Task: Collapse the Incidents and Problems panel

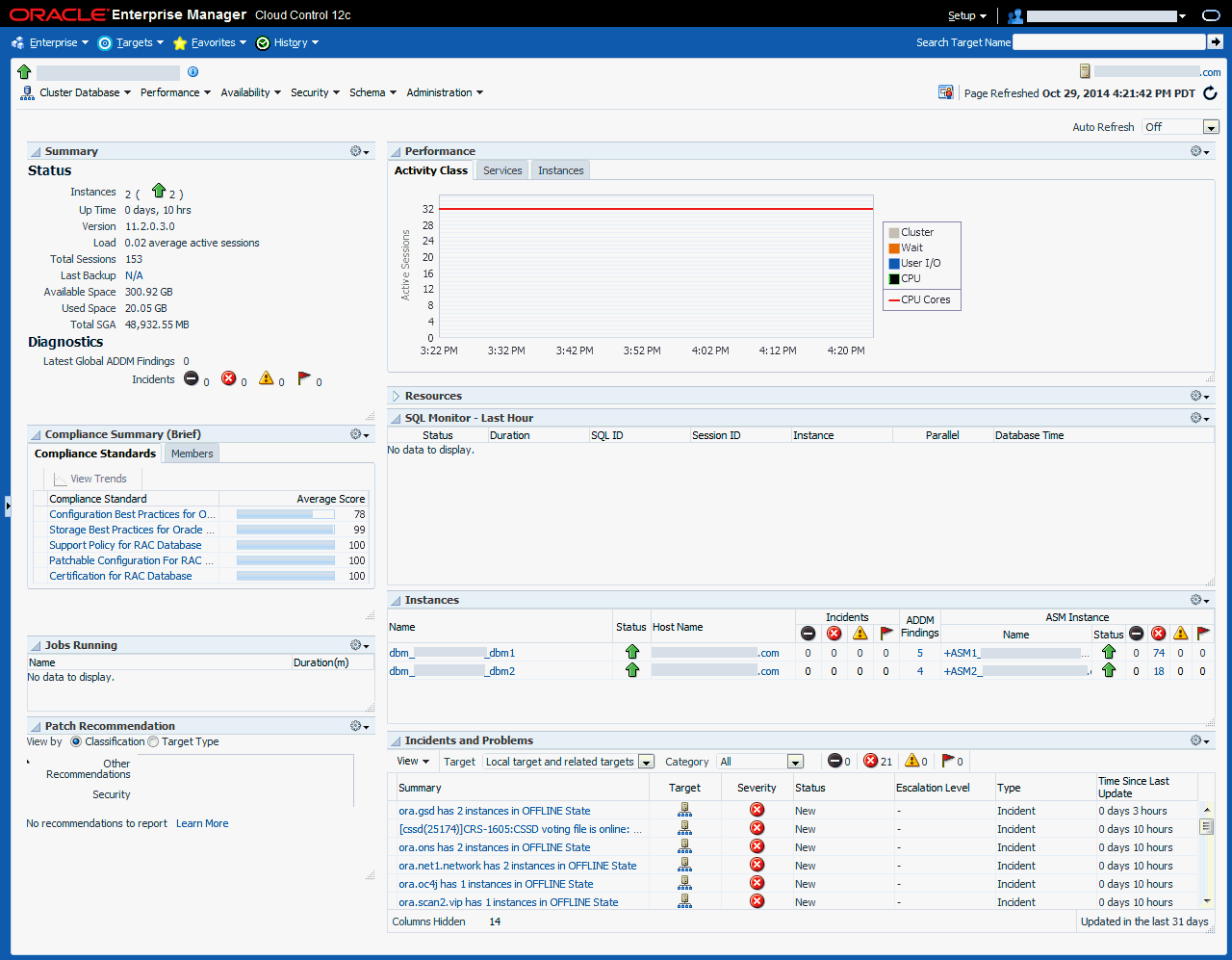Action: click(x=396, y=741)
